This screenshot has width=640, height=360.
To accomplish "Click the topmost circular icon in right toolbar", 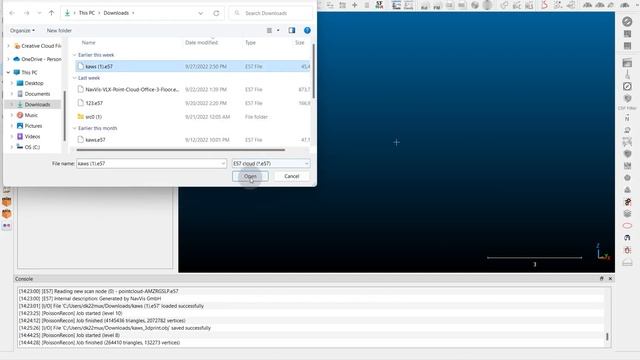I will (x=627, y=21).
